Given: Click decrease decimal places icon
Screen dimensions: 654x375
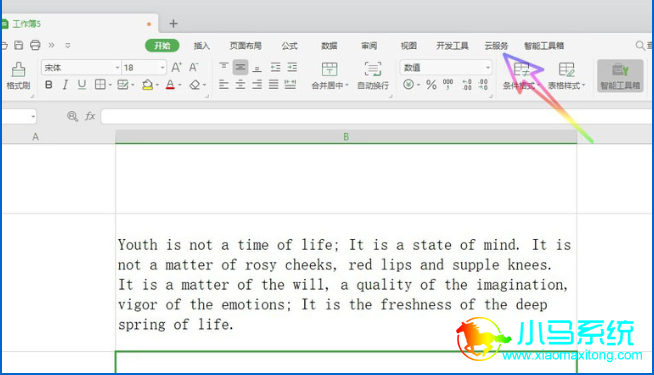Looking at the screenshot, I should [x=483, y=85].
